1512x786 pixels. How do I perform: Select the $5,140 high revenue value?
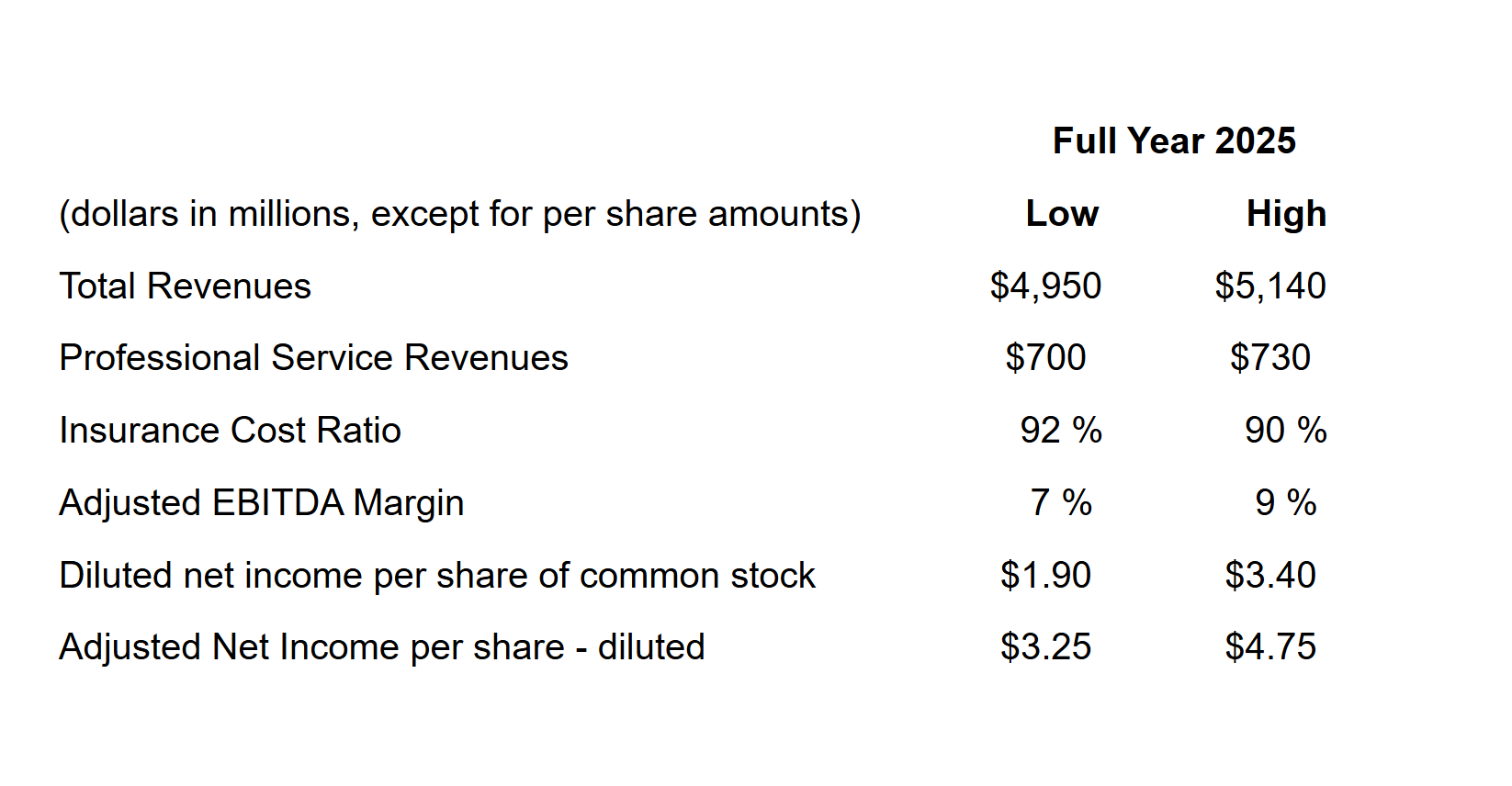point(1270,286)
